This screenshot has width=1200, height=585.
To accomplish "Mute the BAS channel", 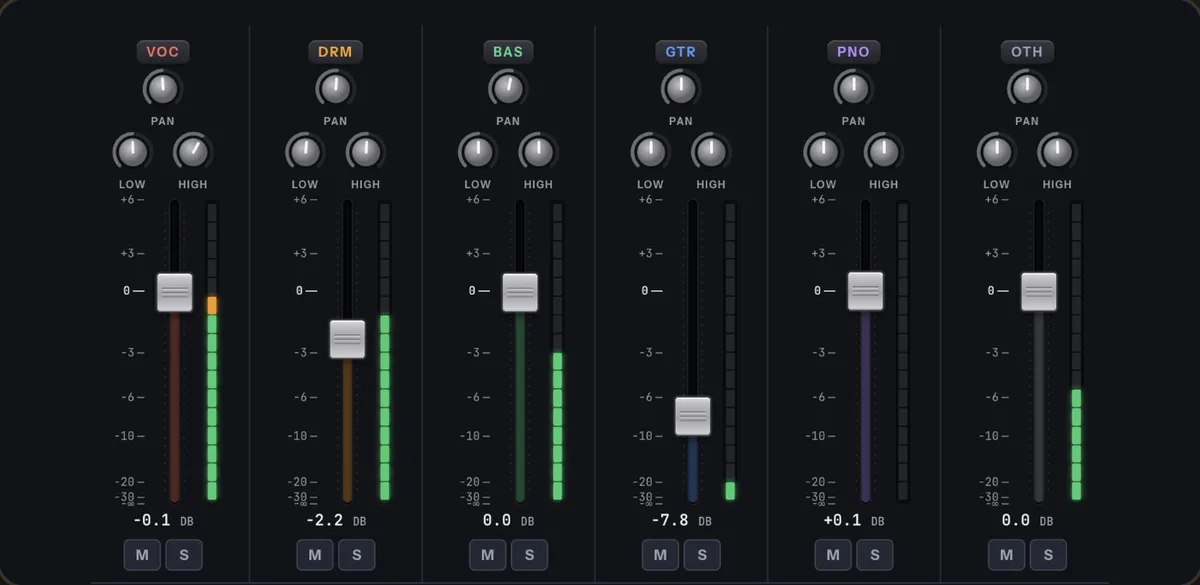I will point(488,555).
